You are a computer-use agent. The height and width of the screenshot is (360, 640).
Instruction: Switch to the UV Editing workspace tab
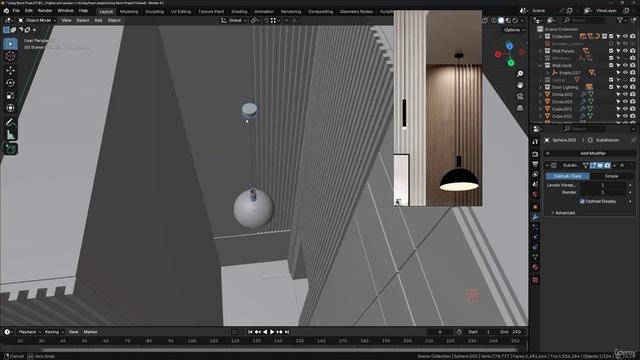[x=181, y=11]
